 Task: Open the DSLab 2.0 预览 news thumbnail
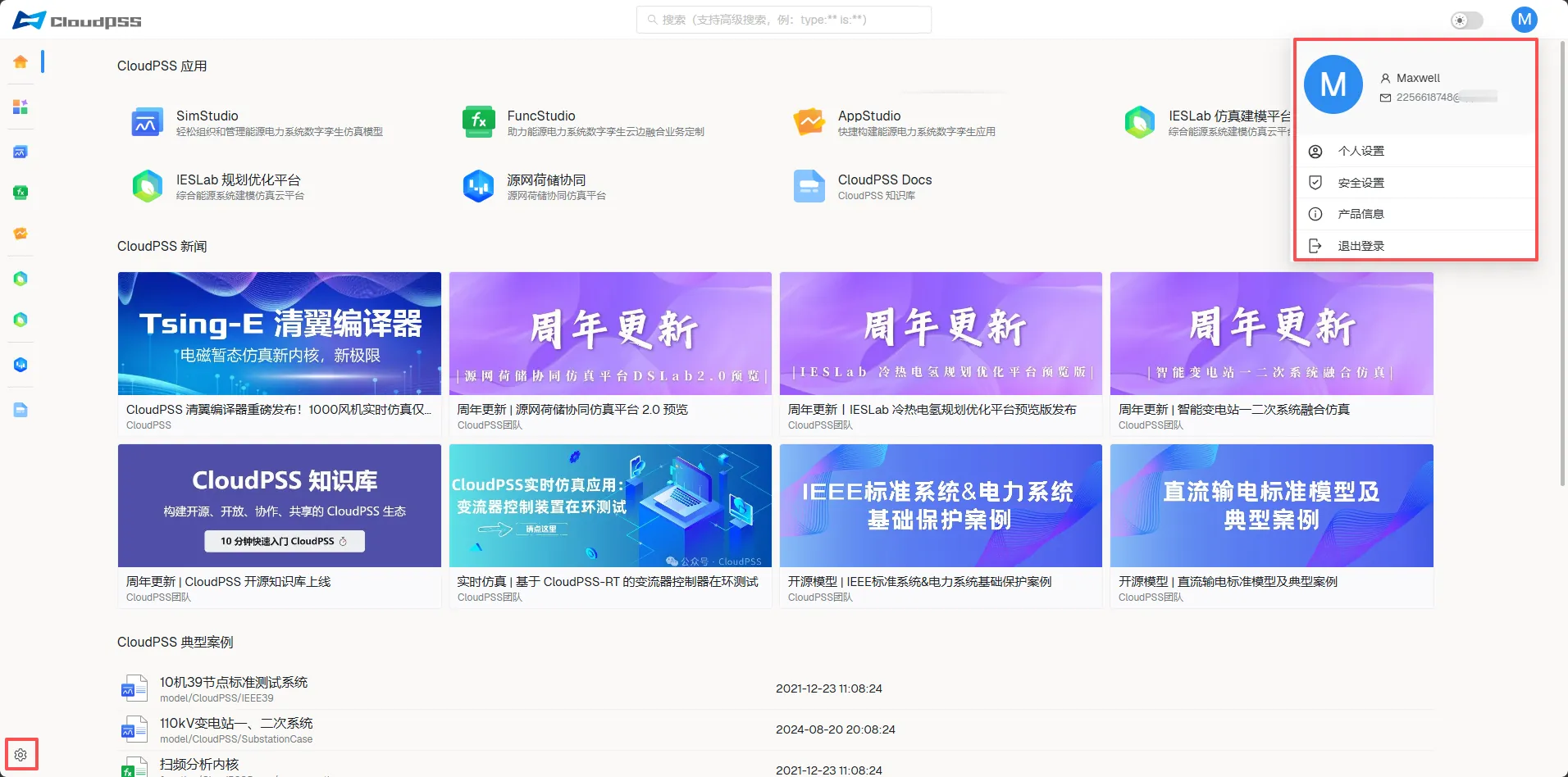pyautogui.click(x=610, y=334)
